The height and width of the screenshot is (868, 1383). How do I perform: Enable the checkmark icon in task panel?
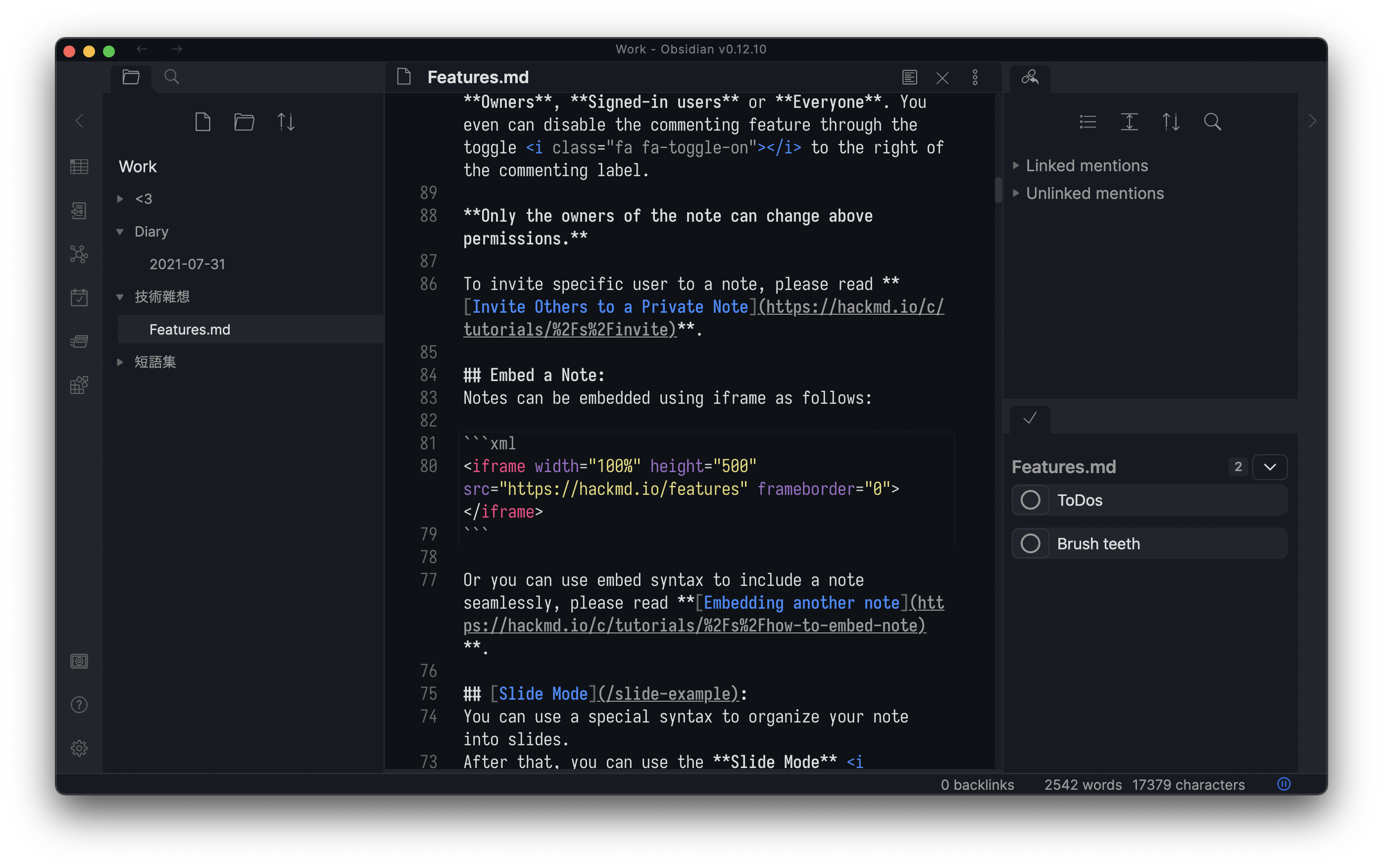point(1030,418)
